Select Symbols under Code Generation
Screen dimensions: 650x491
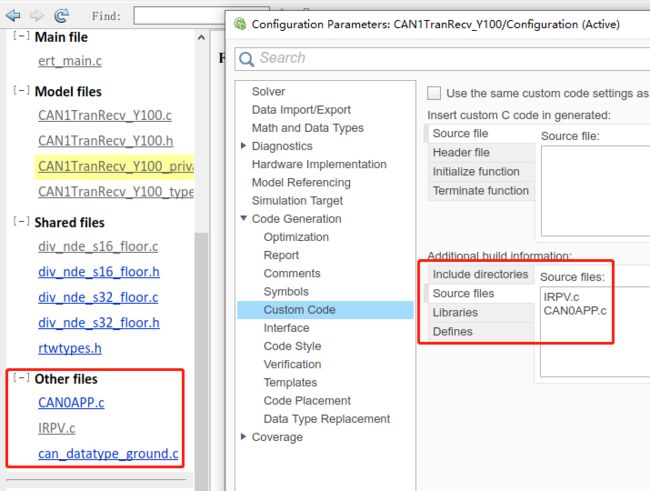[x=286, y=292]
